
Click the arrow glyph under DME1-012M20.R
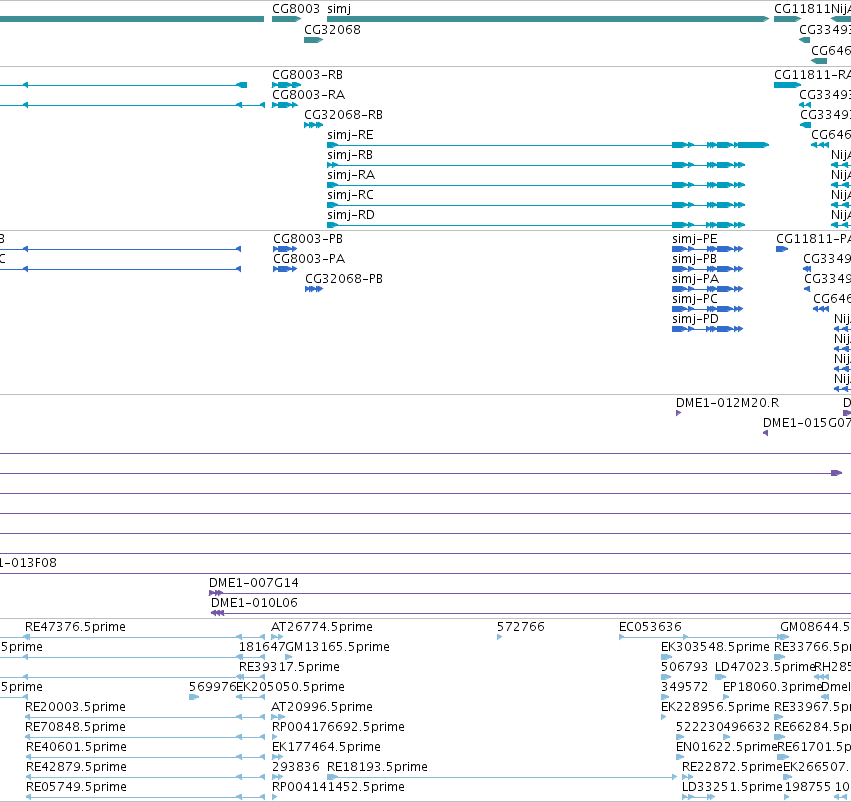(678, 413)
